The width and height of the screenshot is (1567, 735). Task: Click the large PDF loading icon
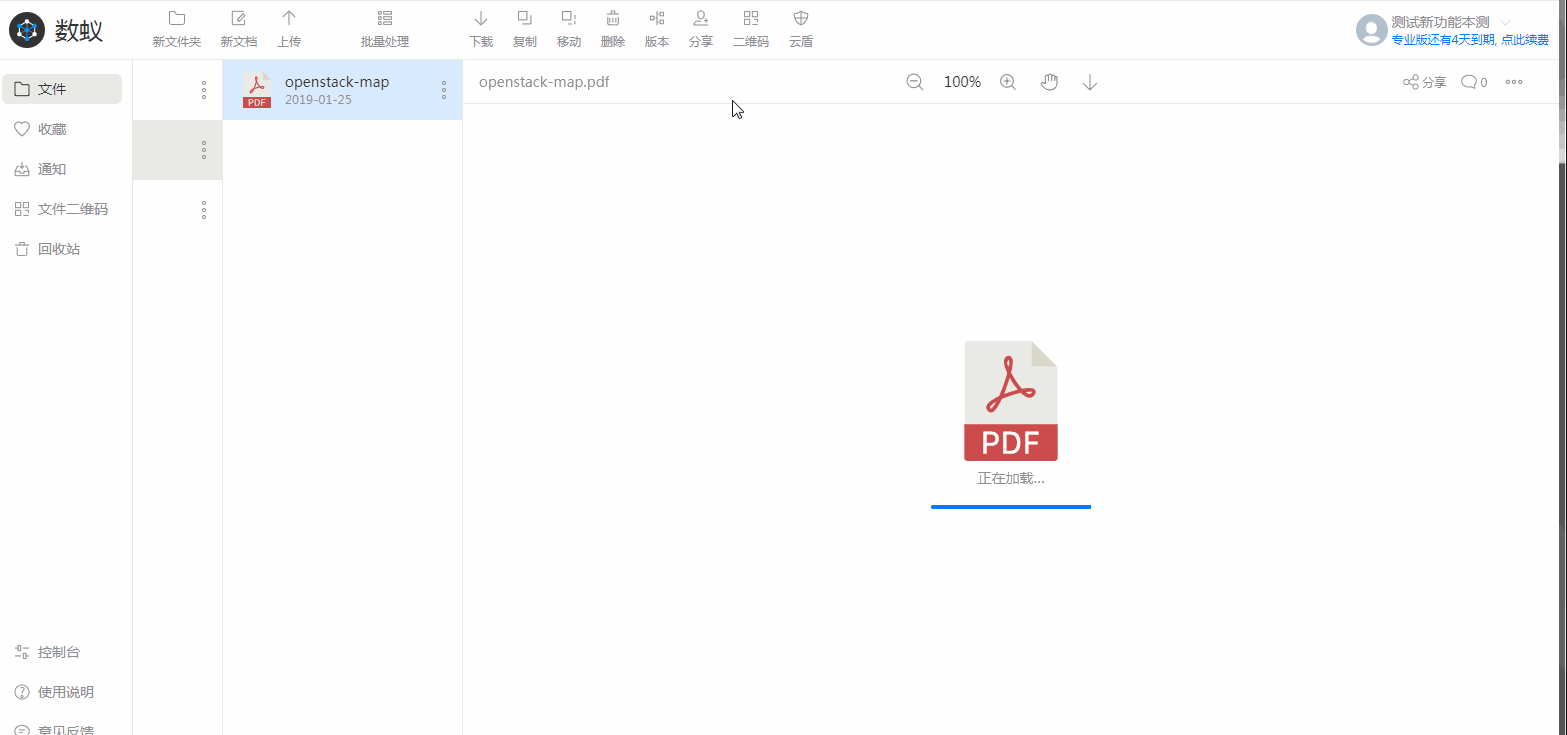tap(1011, 401)
